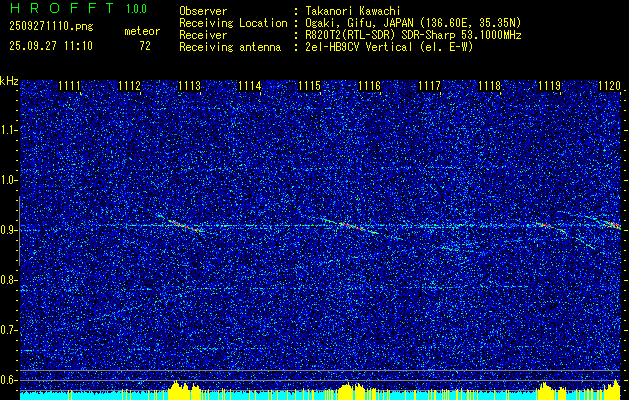This screenshot has width=629, height=400.
Task: Click observer name Takanori Kawachi
Action: tap(352, 11)
